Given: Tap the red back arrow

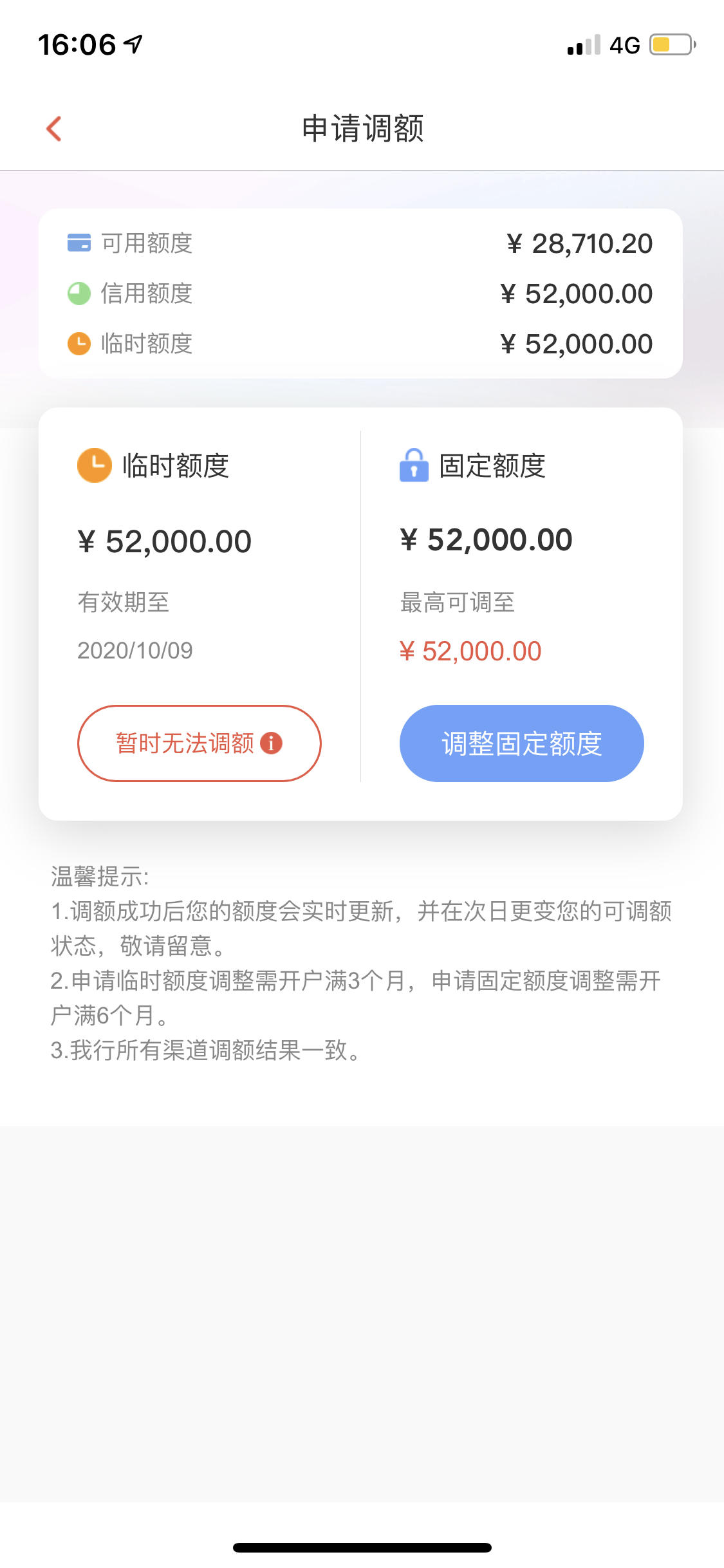Looking at the screenshot, I should pyautogui.click(x=55, y=129).
